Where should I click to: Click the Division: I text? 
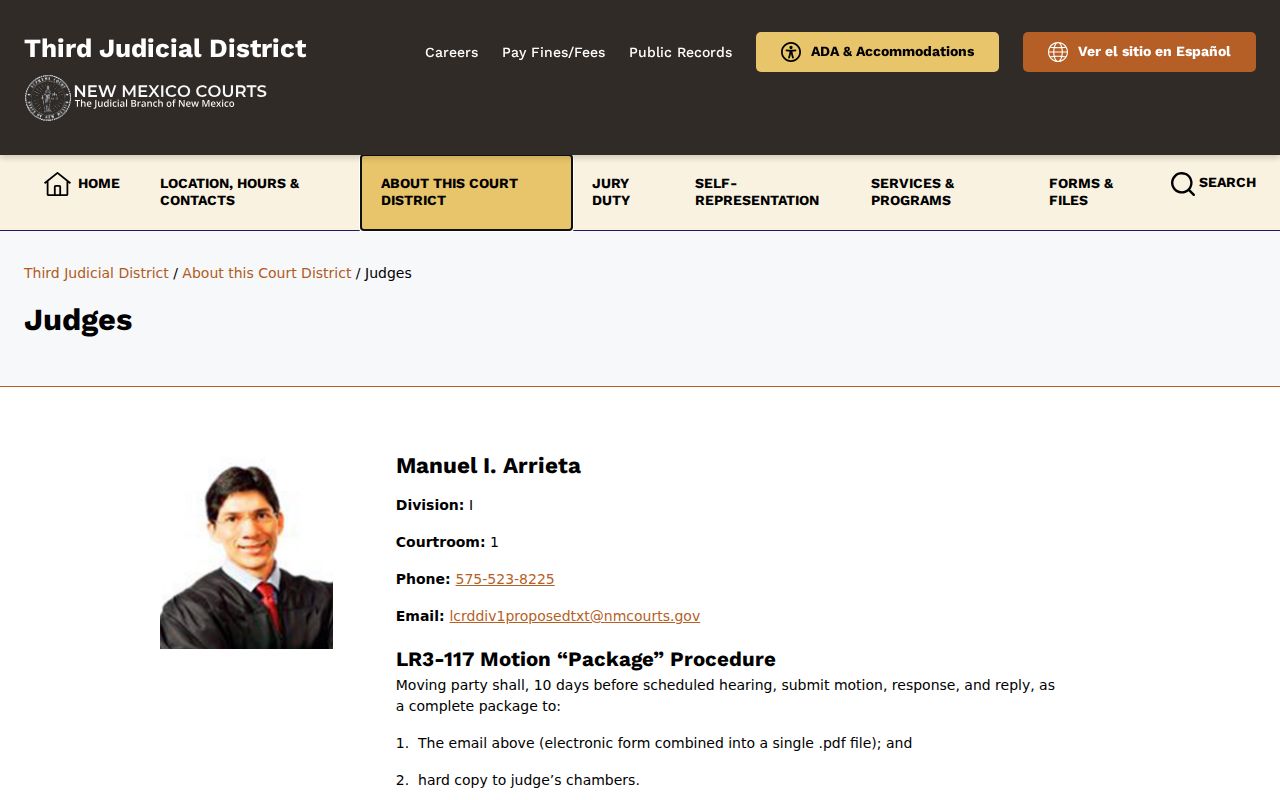tap(435, 505)
